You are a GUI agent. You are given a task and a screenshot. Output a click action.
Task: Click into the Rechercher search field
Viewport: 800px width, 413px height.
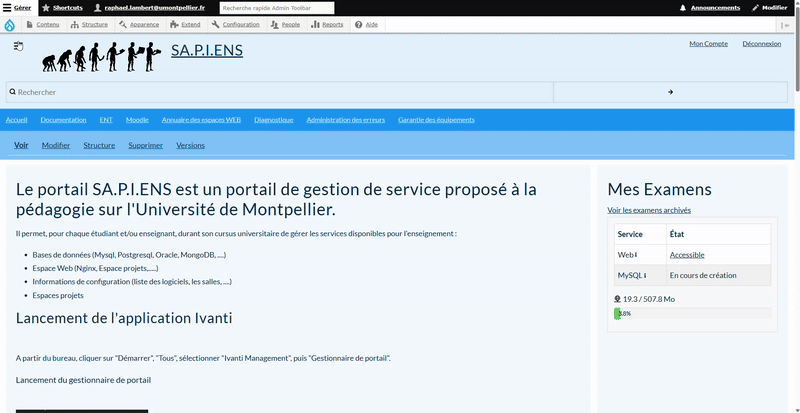coord(279,92)
